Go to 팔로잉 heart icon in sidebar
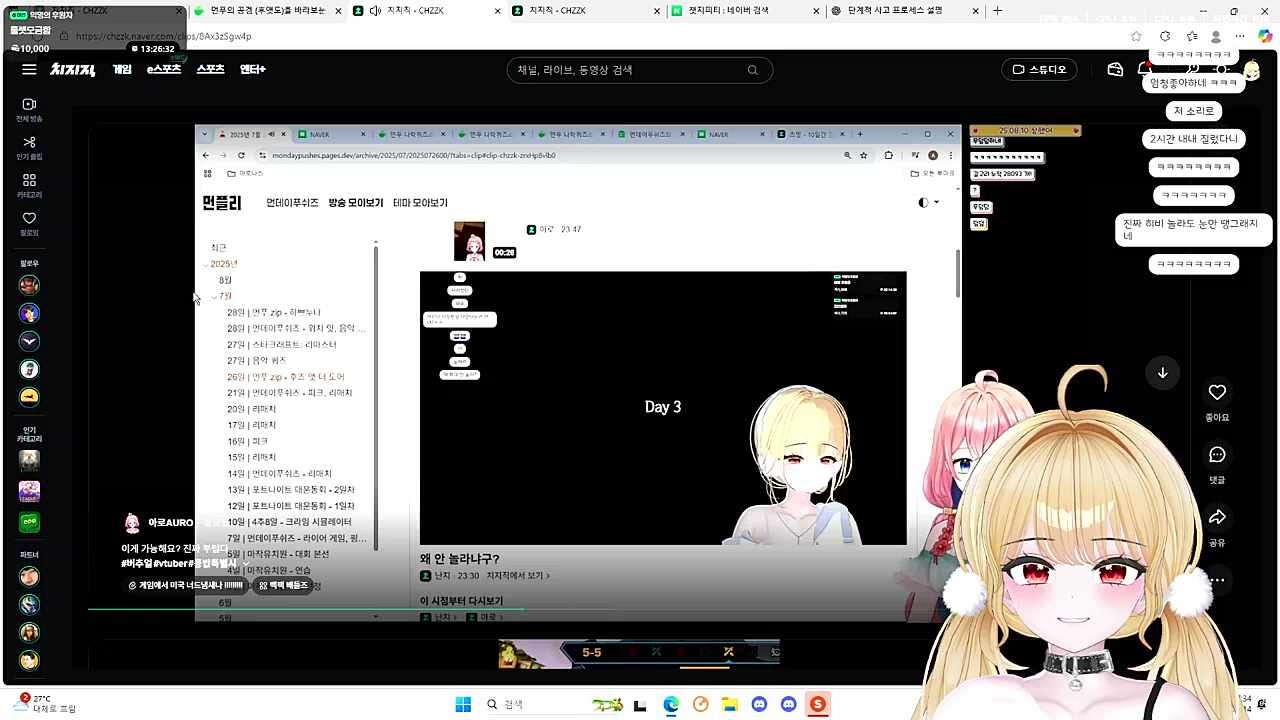This screenshot has height=720, width=1280. [29, 224]
